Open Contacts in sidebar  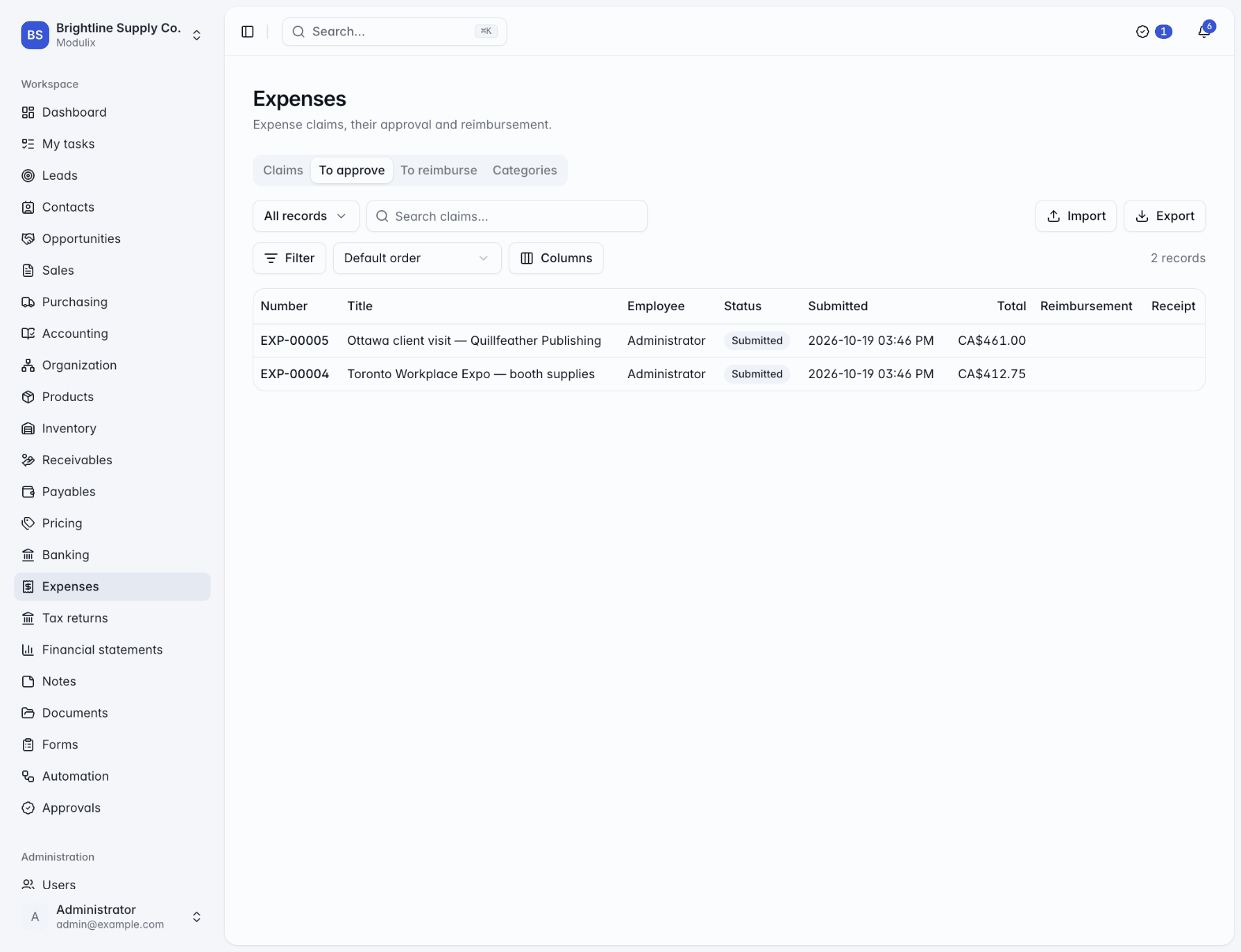(x=112, y=207)
